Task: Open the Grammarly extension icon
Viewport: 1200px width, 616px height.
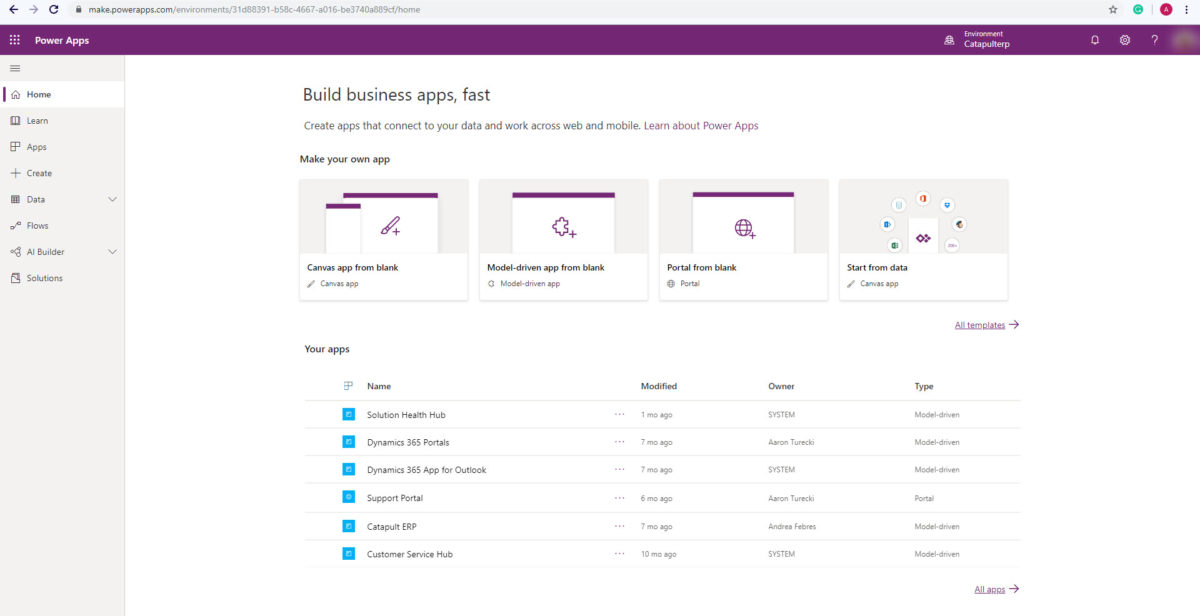Action: [1138, 9]
